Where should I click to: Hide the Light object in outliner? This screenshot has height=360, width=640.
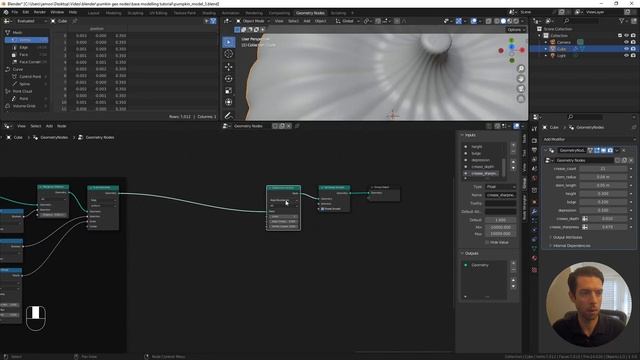(627, 56)
